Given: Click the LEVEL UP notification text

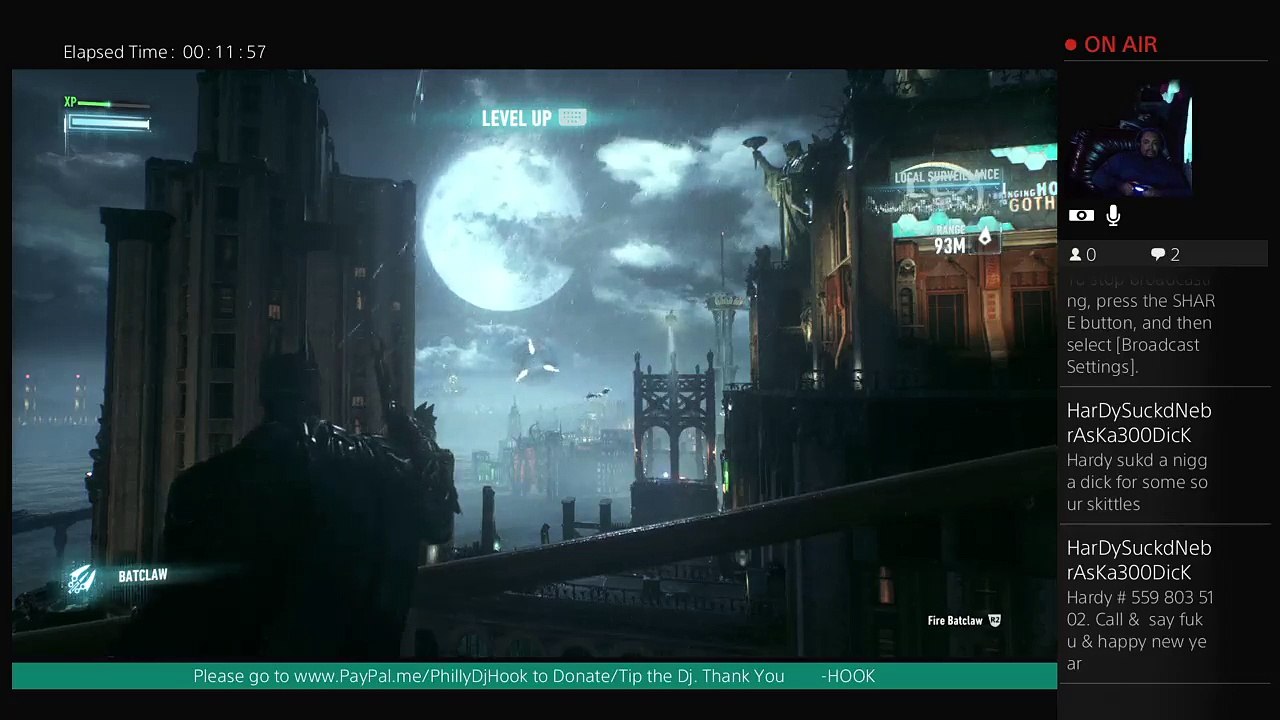Looking at the screenshot, I should coord(516,118).
